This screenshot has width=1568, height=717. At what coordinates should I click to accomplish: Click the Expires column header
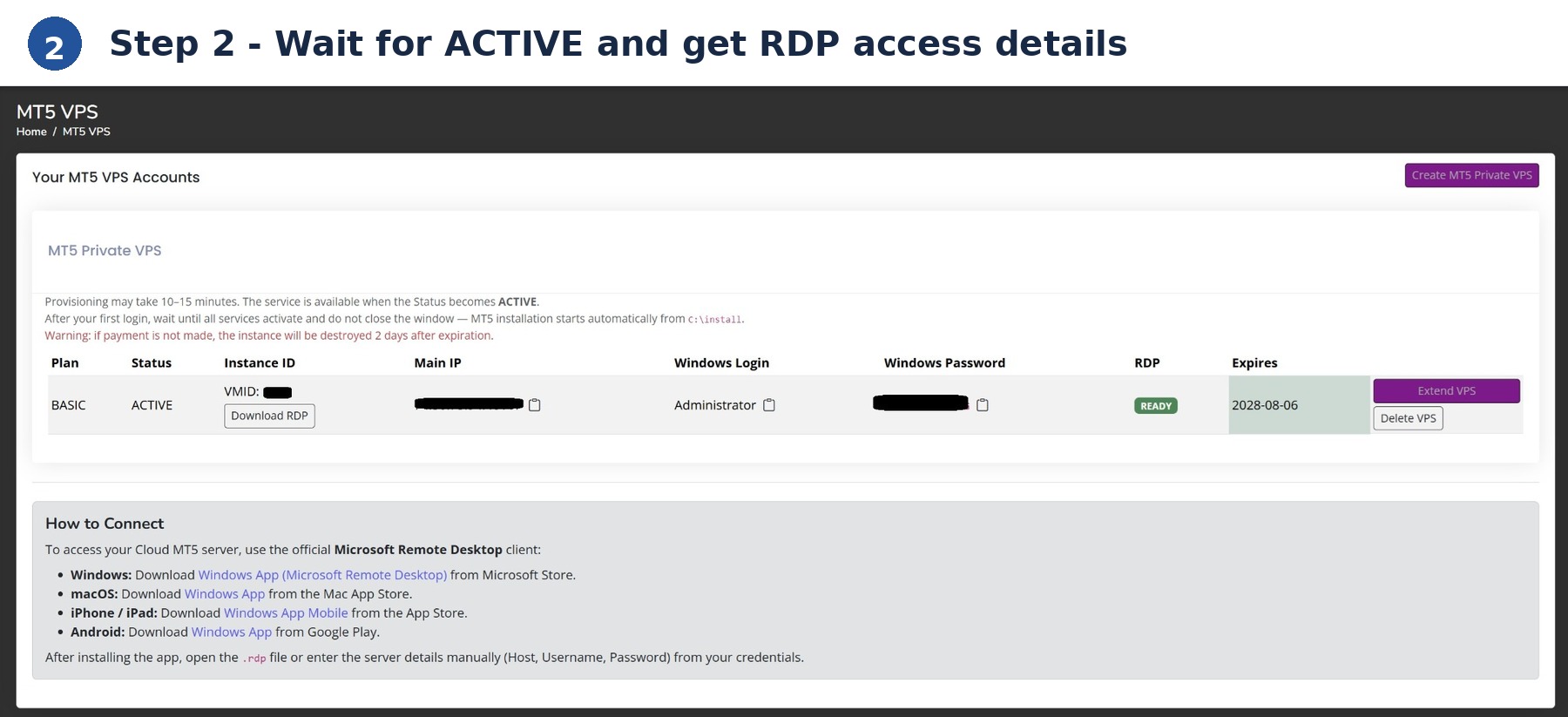point(1254,363)
